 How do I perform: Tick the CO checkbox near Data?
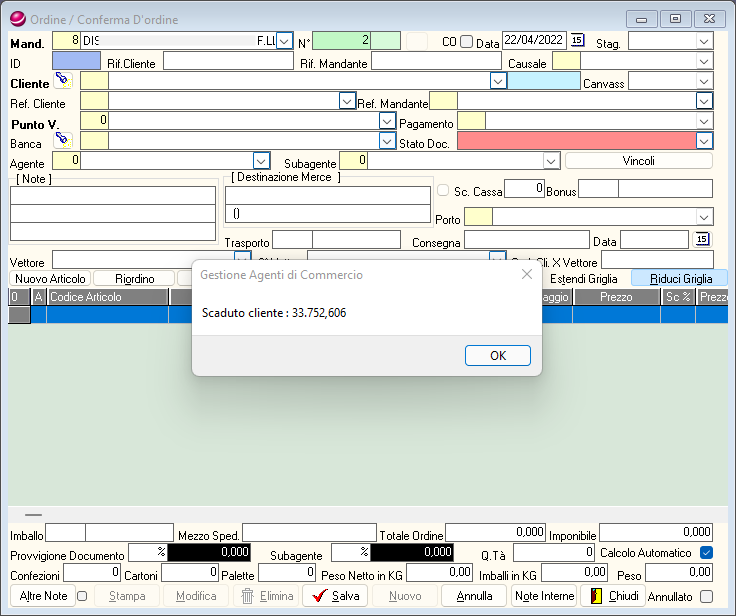pos(466,42)
